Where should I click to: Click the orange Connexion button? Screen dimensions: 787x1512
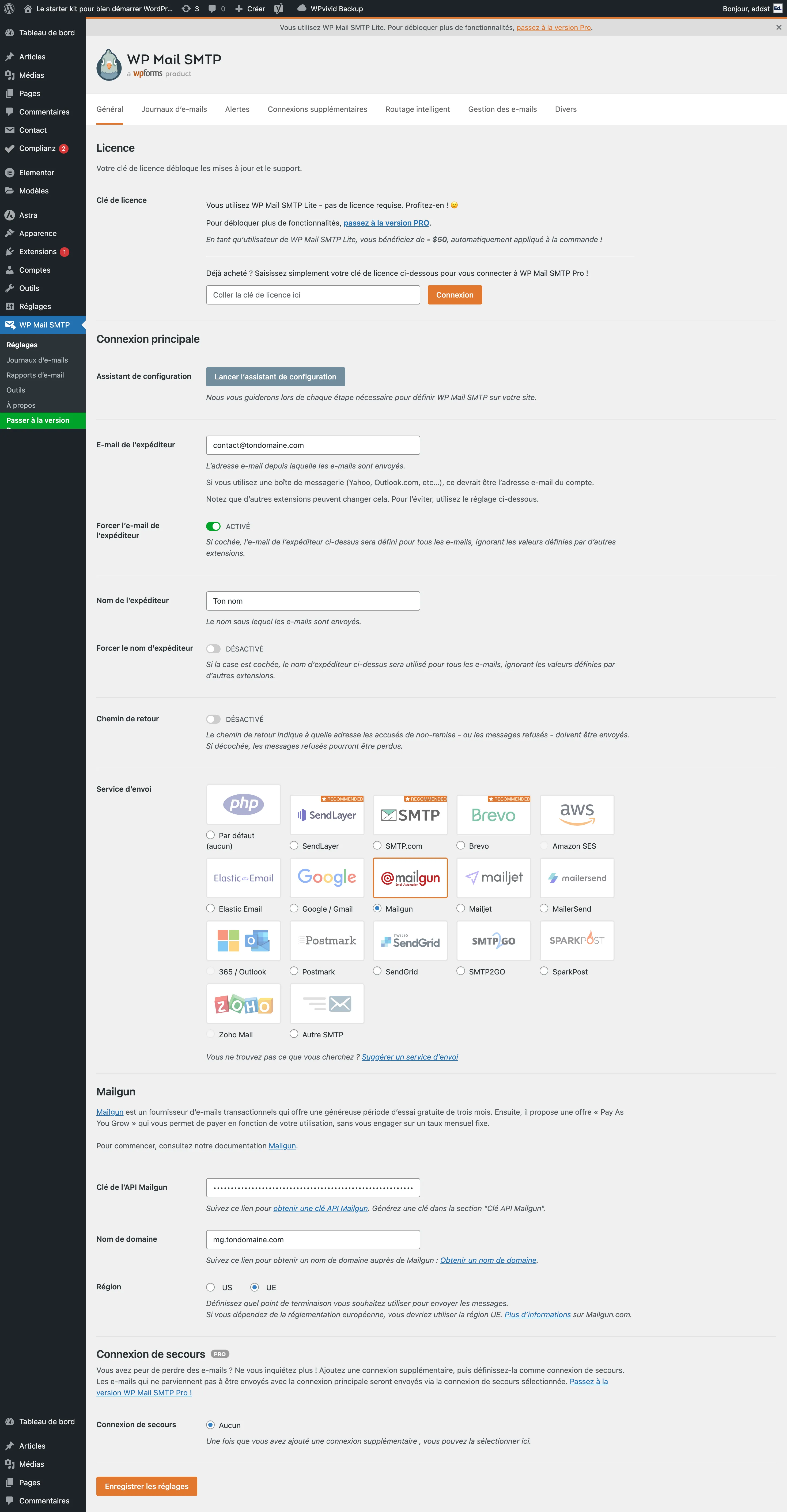click(455, 295)
